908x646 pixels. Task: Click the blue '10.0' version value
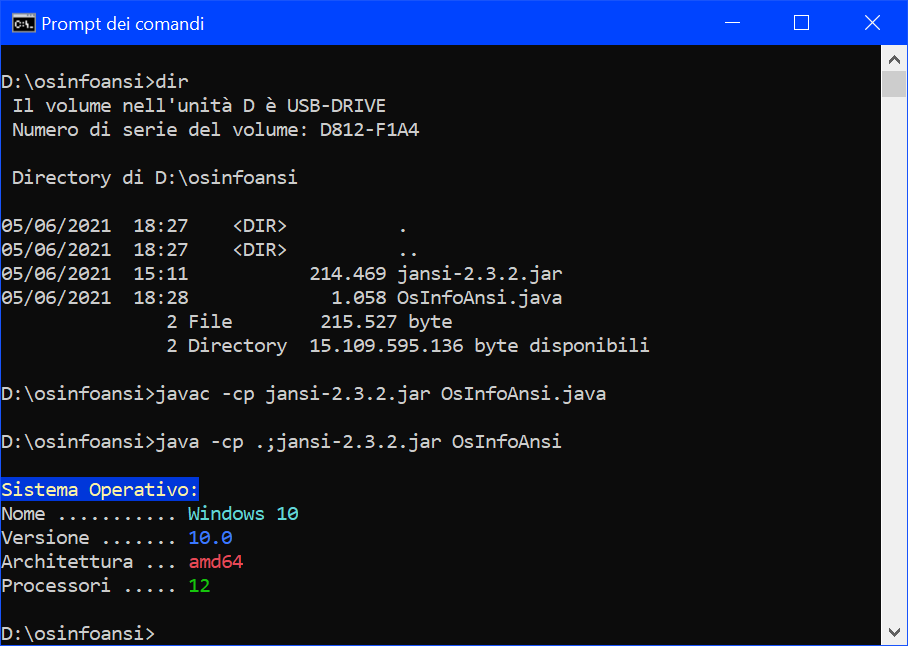210,538
